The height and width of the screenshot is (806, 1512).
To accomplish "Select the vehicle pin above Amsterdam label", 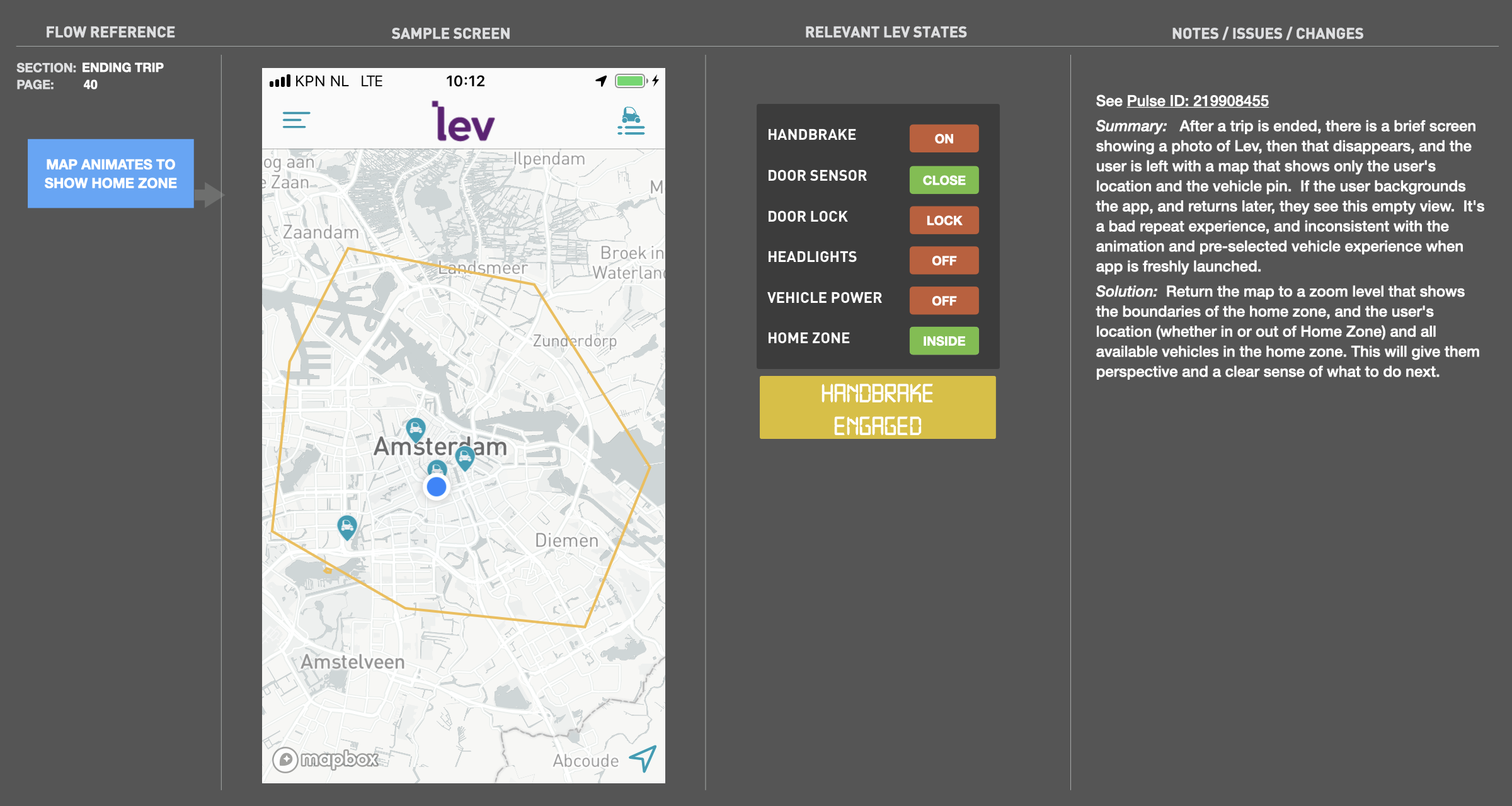I will coord(415,429).
